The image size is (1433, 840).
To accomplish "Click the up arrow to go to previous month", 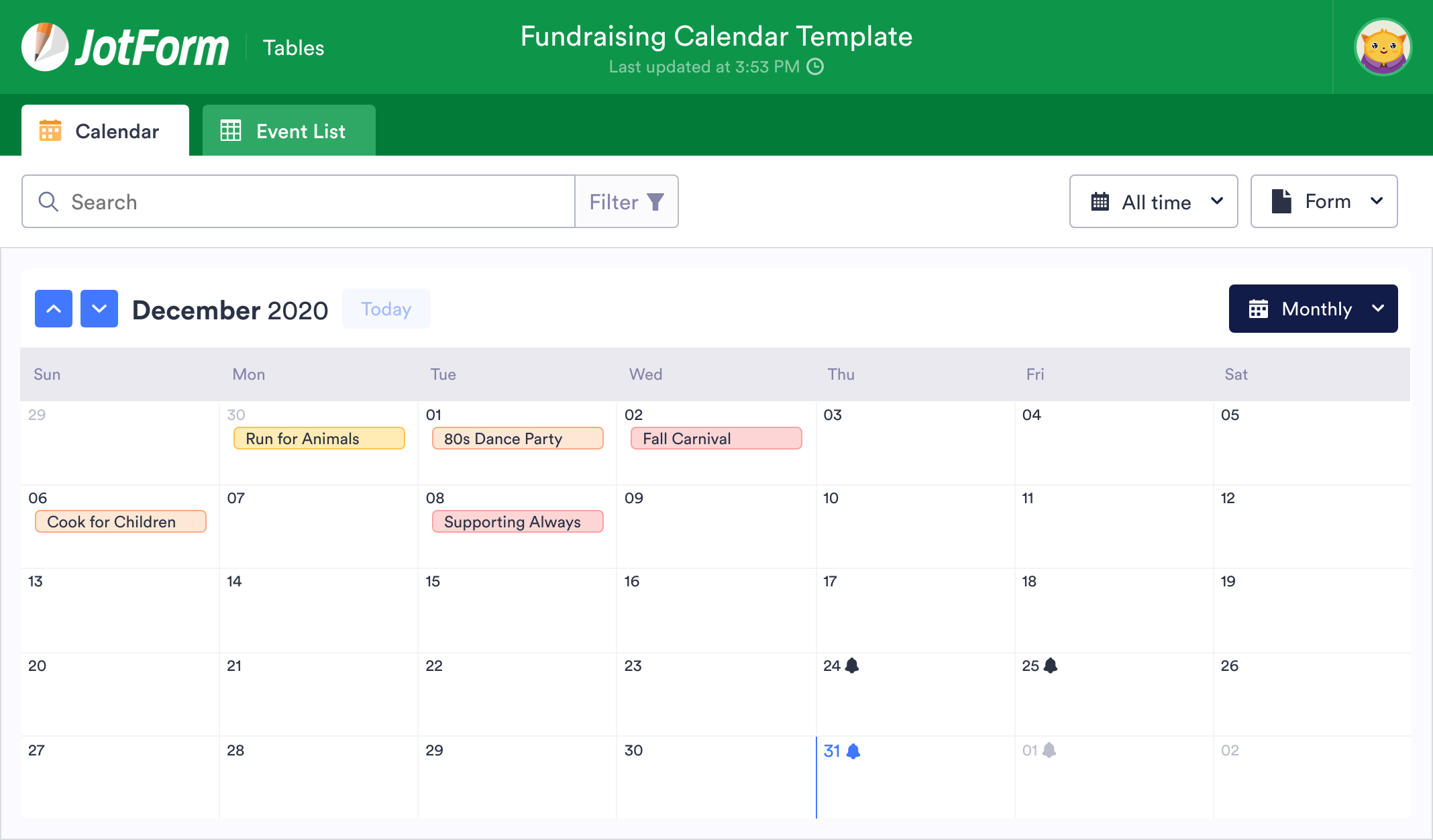I will click(53, 308).
